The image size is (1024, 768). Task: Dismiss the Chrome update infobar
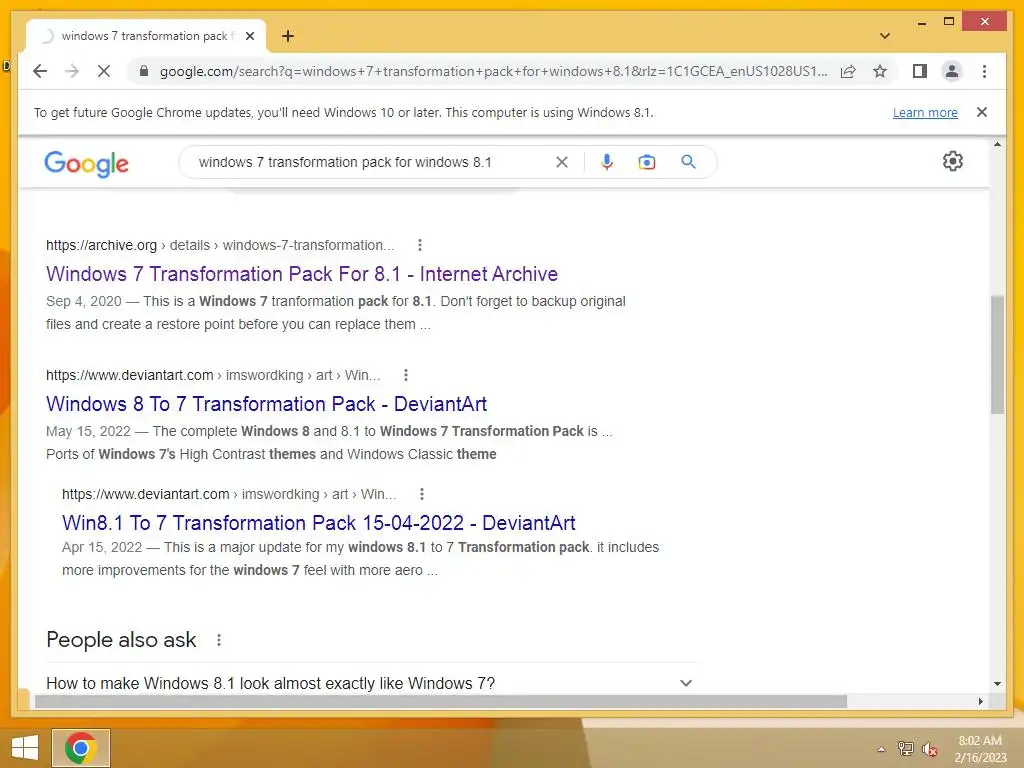pos(982,112)
